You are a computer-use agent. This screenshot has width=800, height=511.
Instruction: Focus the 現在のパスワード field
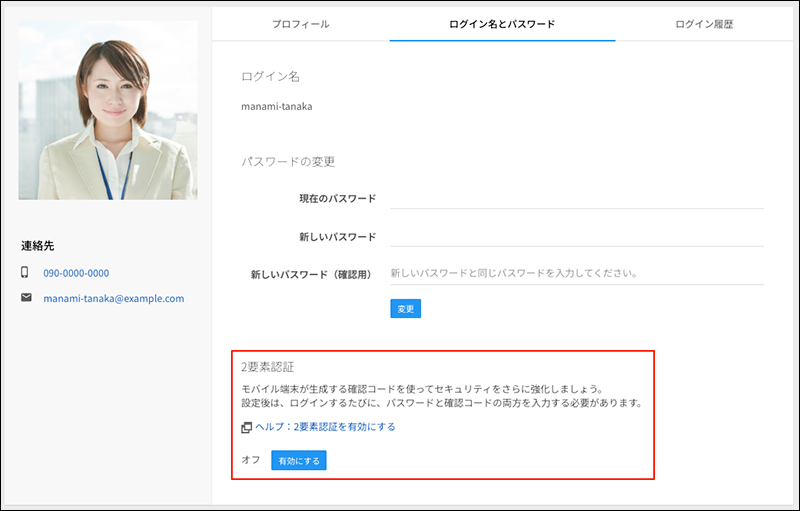coord(577,198)
